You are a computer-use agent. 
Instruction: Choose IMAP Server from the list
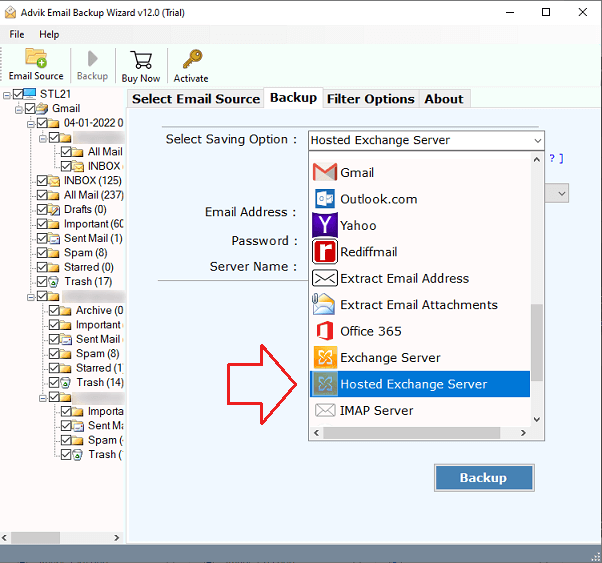tap(420, 411)
